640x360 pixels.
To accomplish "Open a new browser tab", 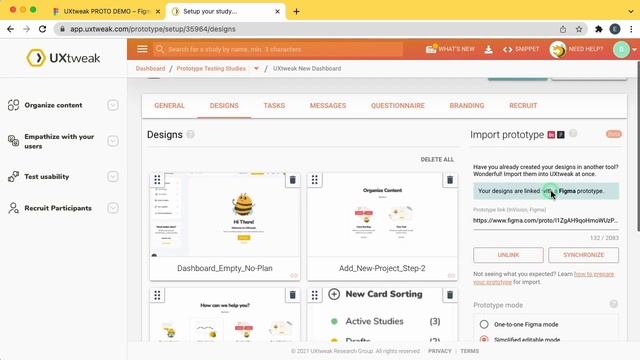I will (x=296, y=11).
